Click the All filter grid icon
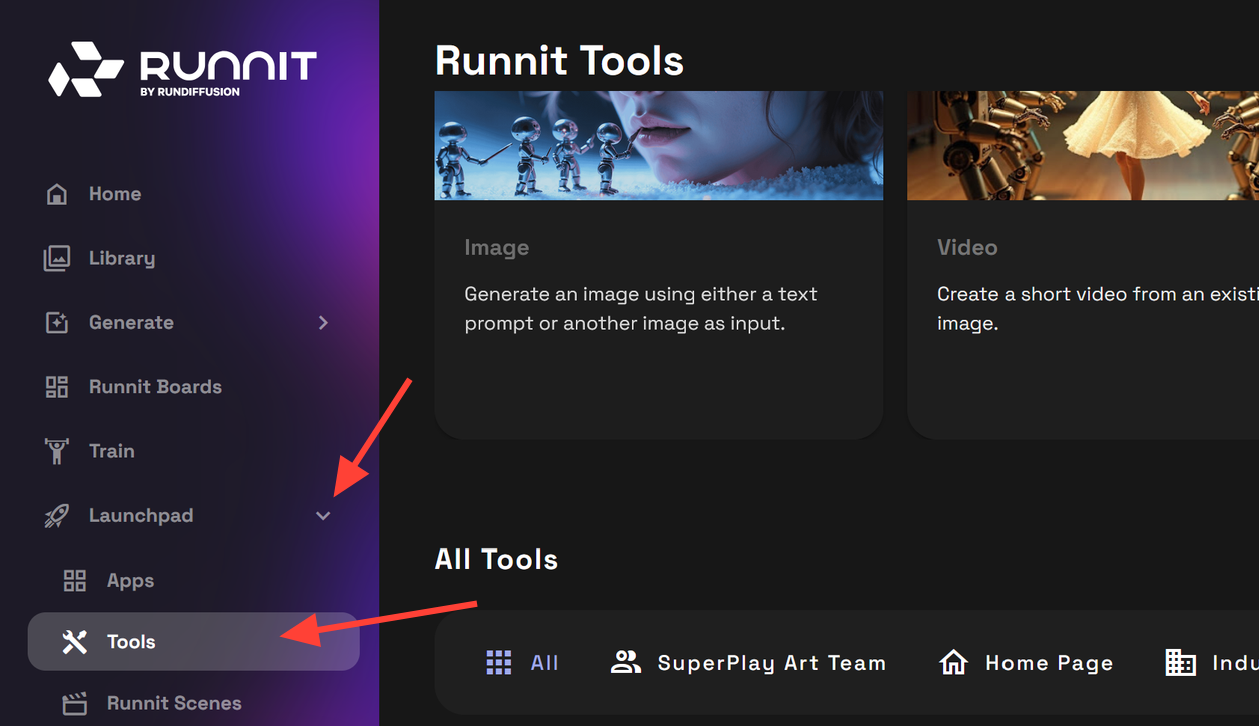 click(x=498, y=663)
